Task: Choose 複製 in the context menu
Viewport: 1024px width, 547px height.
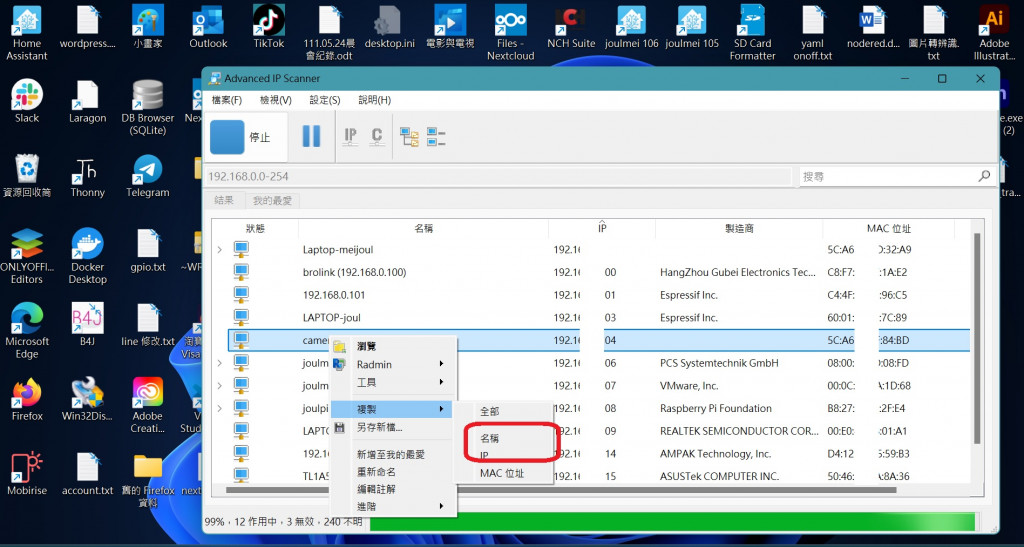Action: tap(393, 409)
